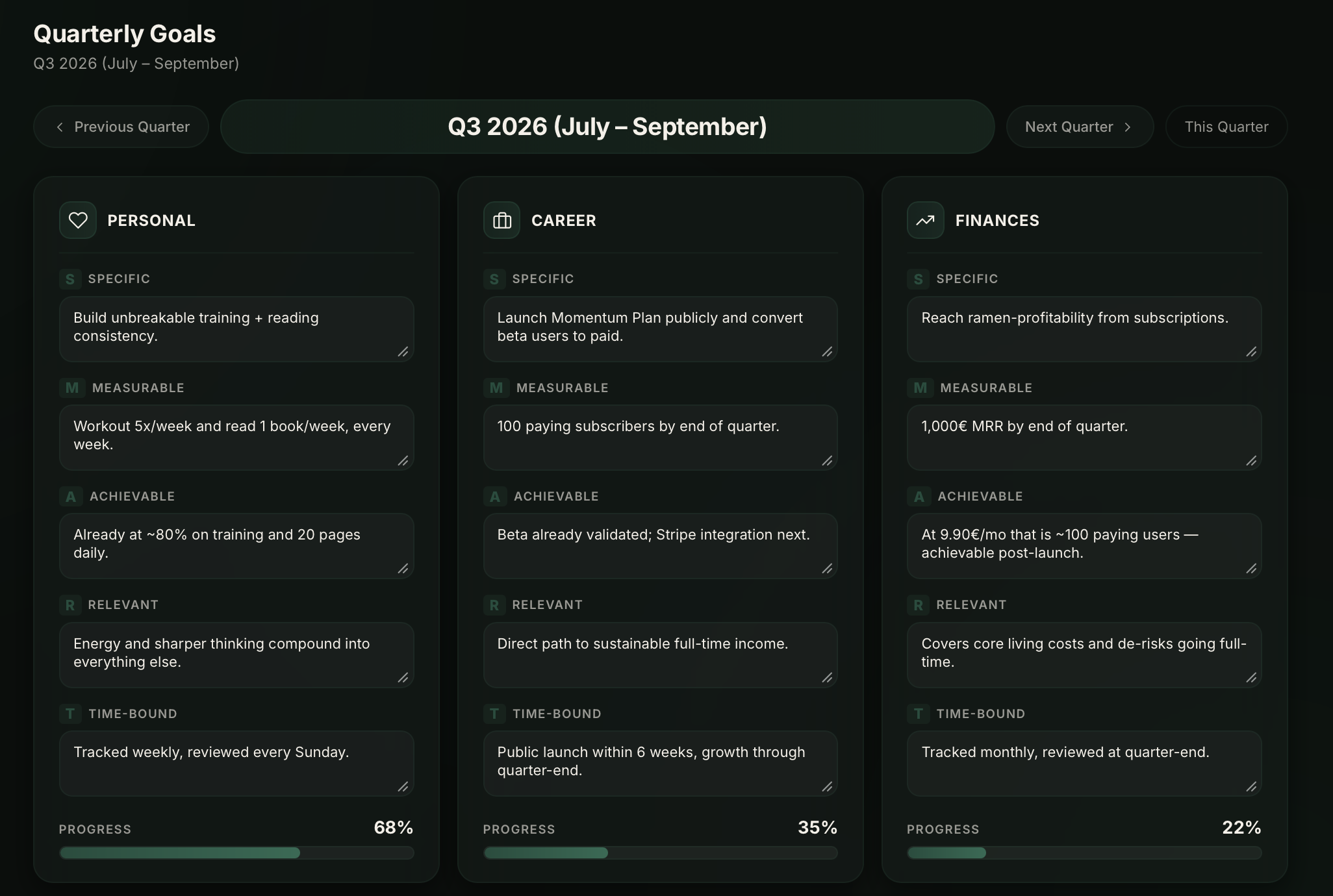Click the S badge in Career card
This screenshot has height=896, width=1333.
tap(494, 279)
